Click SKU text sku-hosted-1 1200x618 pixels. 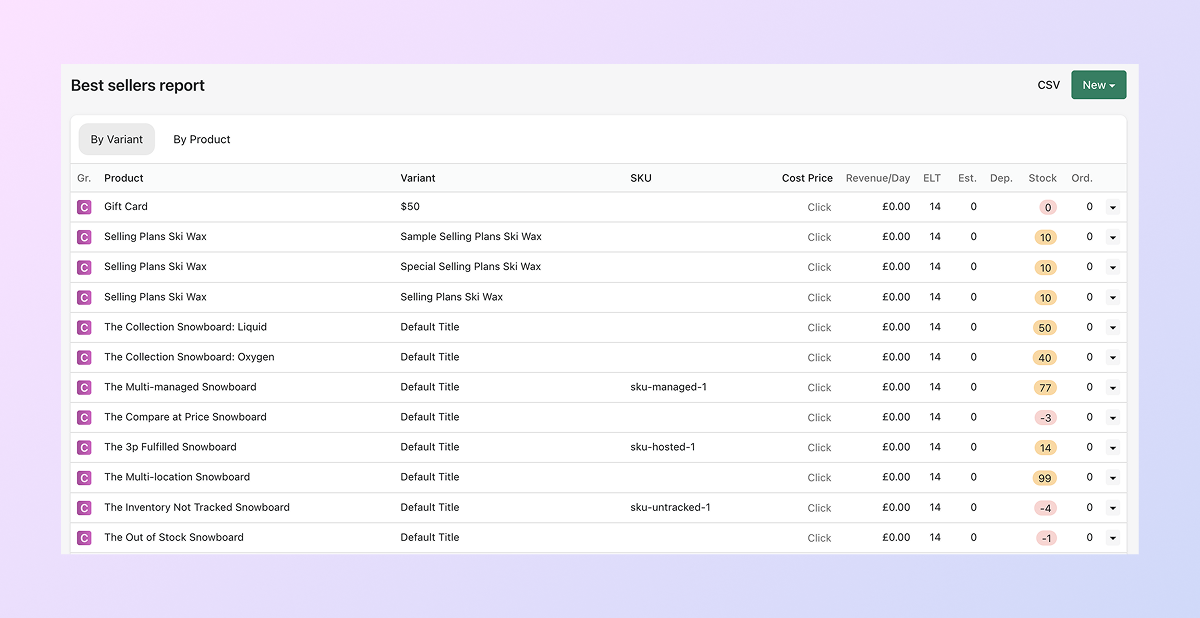coord(662,447)
